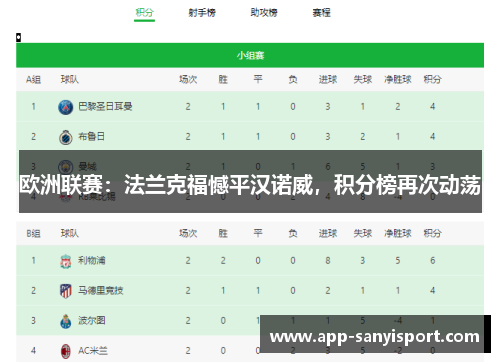This screenshot has height=362, width=500.
Task: Click the Liverpool club crest
Action: [x=66, y=261]
